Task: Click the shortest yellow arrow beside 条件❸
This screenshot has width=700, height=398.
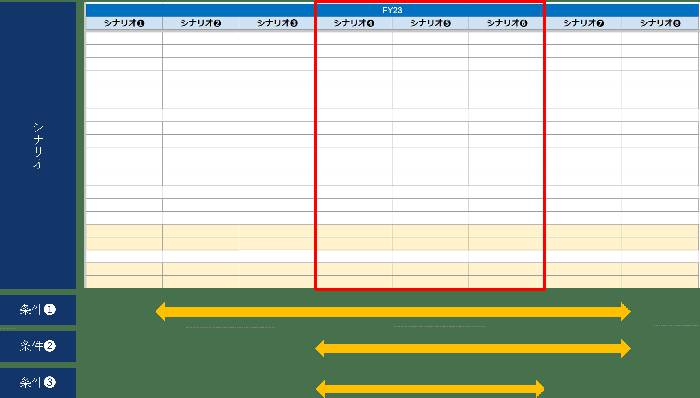Action: click(429, 389)
